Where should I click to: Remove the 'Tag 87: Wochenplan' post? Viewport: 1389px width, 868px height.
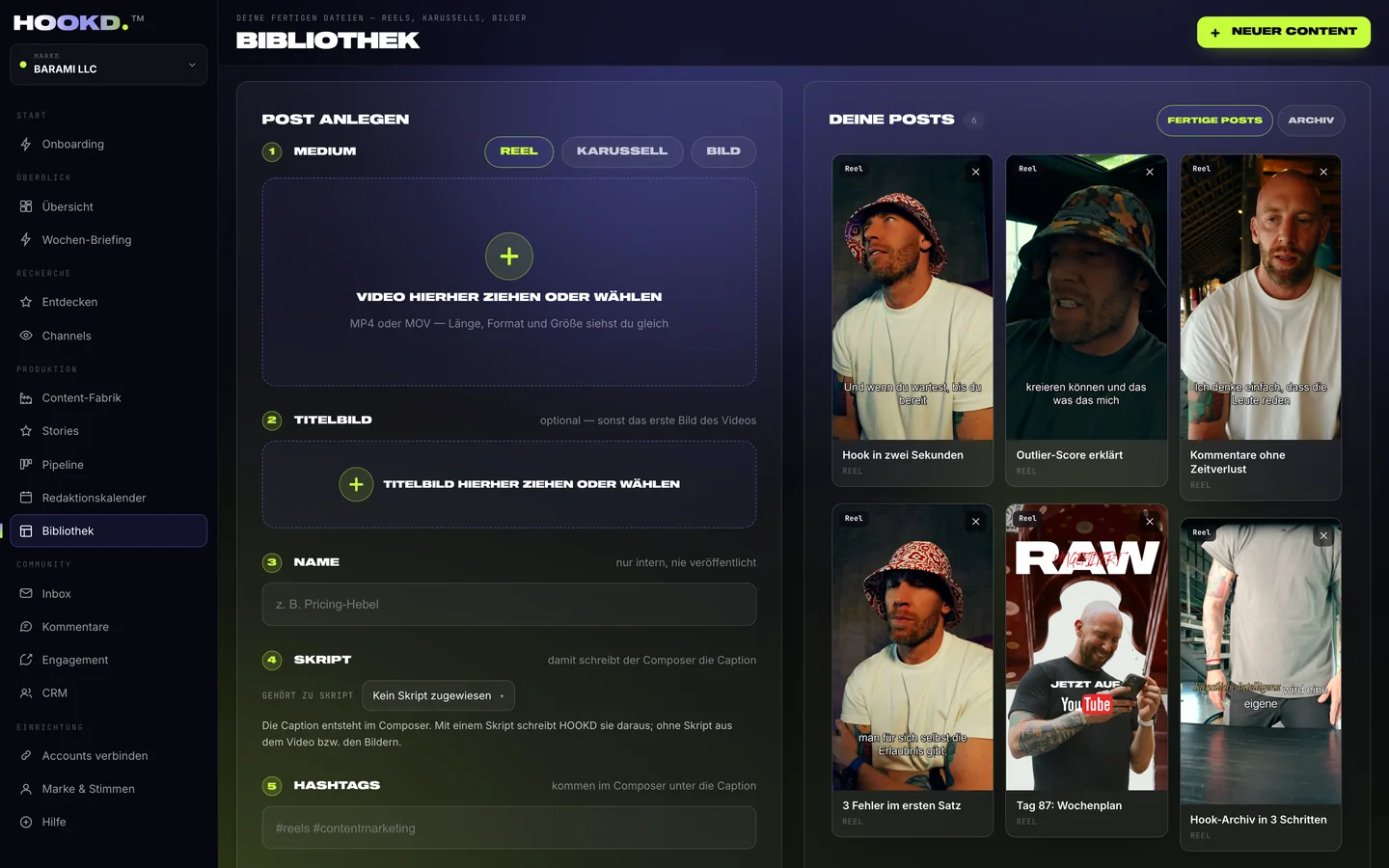tap(1150, 522)
